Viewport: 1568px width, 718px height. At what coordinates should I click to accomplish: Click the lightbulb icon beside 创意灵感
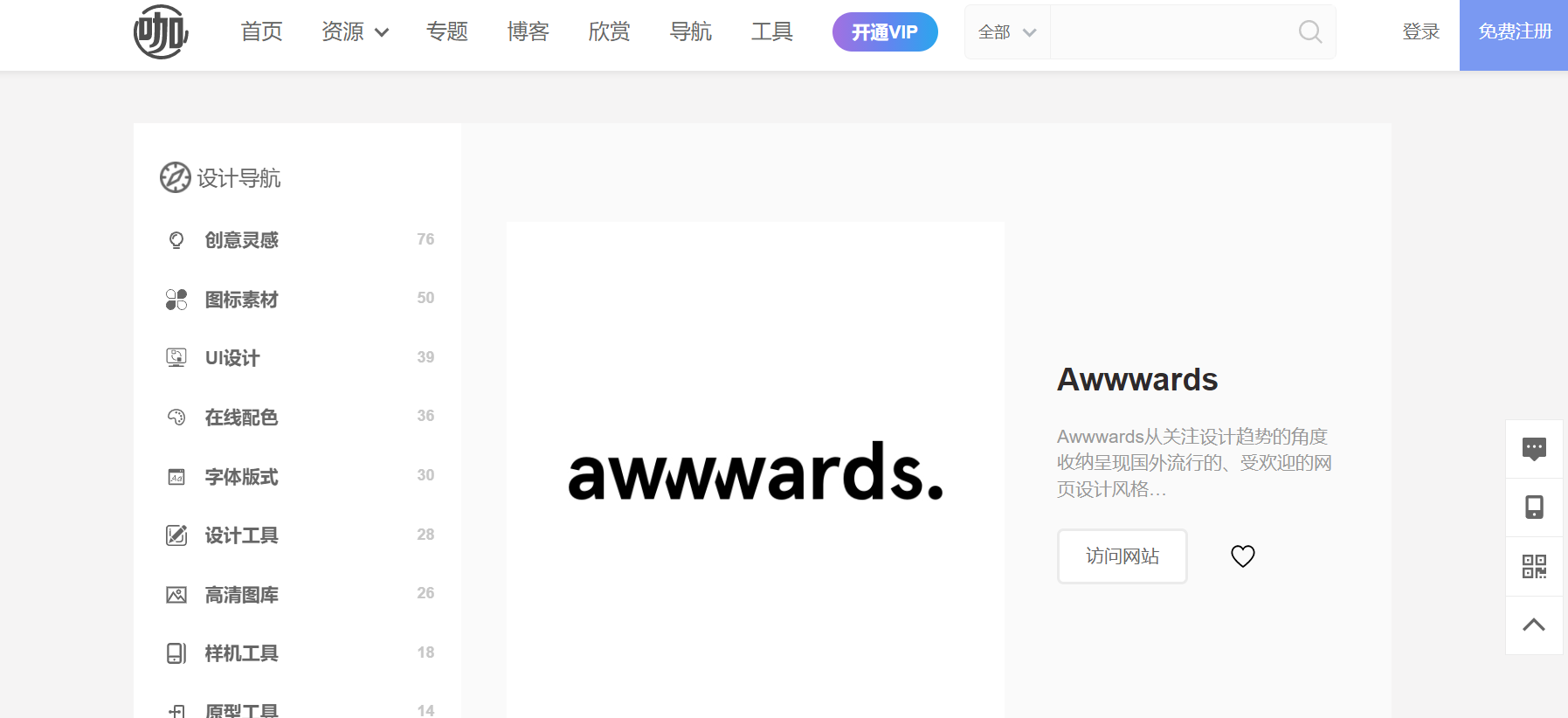176,240
